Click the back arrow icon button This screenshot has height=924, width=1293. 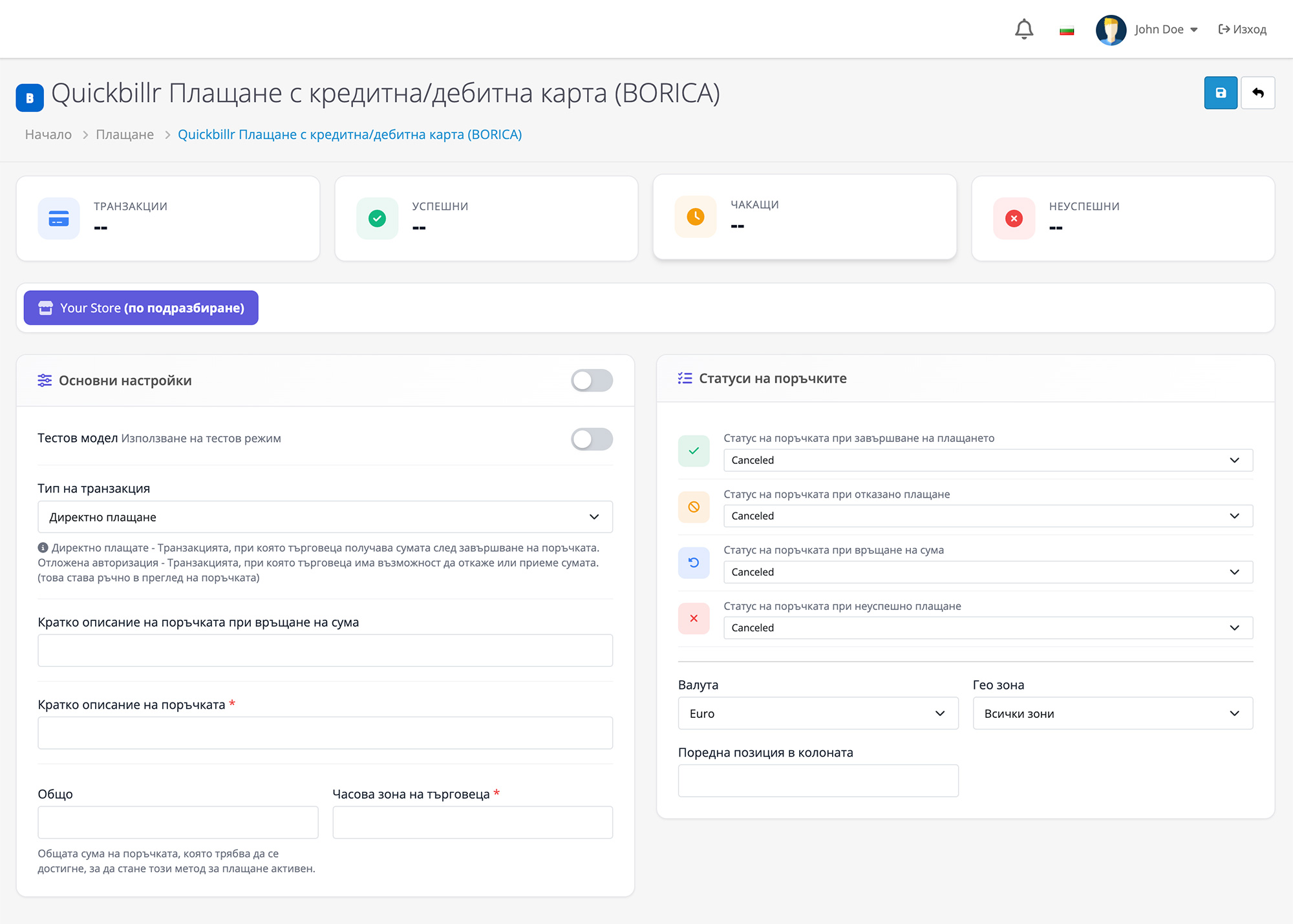point(1257,93)
